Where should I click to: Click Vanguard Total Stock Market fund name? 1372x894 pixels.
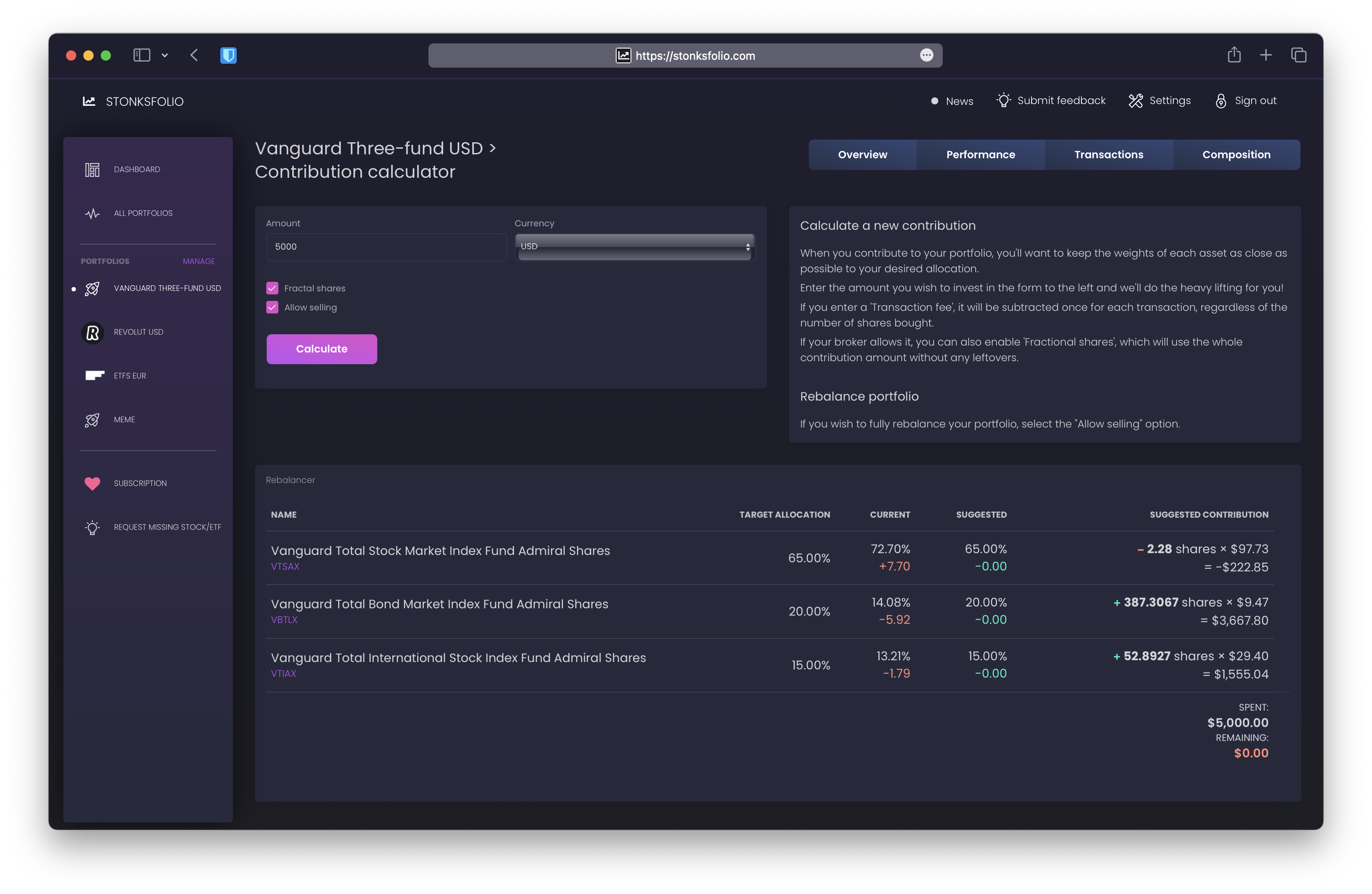(441, 551)
